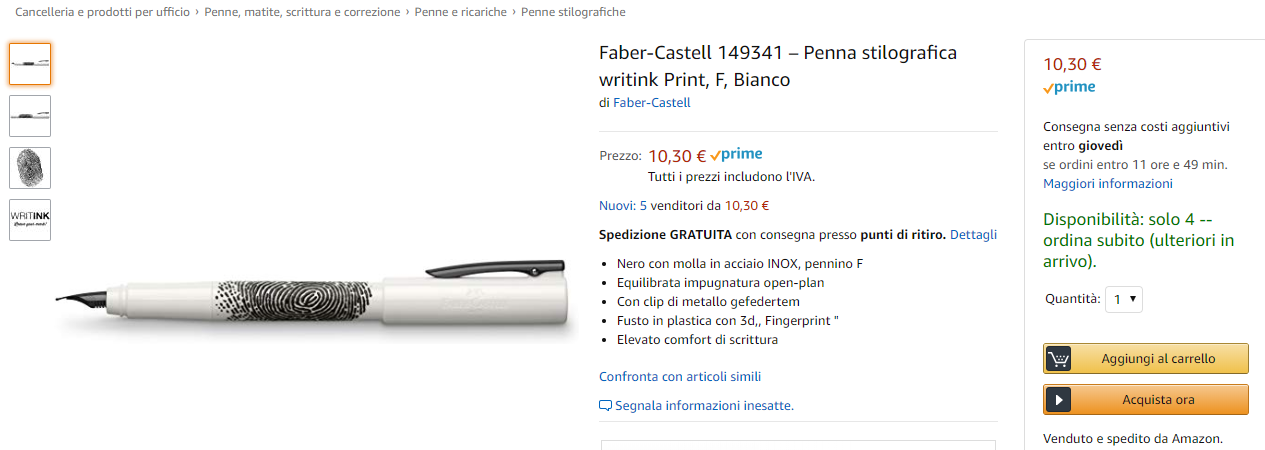Open the Quantità dropdown
The height and width of the screenshot is (450, 1265).
tap(1124, 299)
